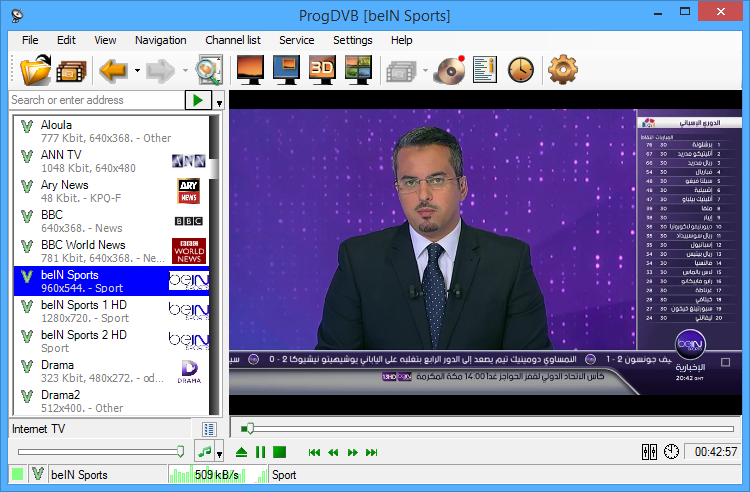Click the Internet TV list label
Viewport: 750px width, 492px height.
point(38,429)
